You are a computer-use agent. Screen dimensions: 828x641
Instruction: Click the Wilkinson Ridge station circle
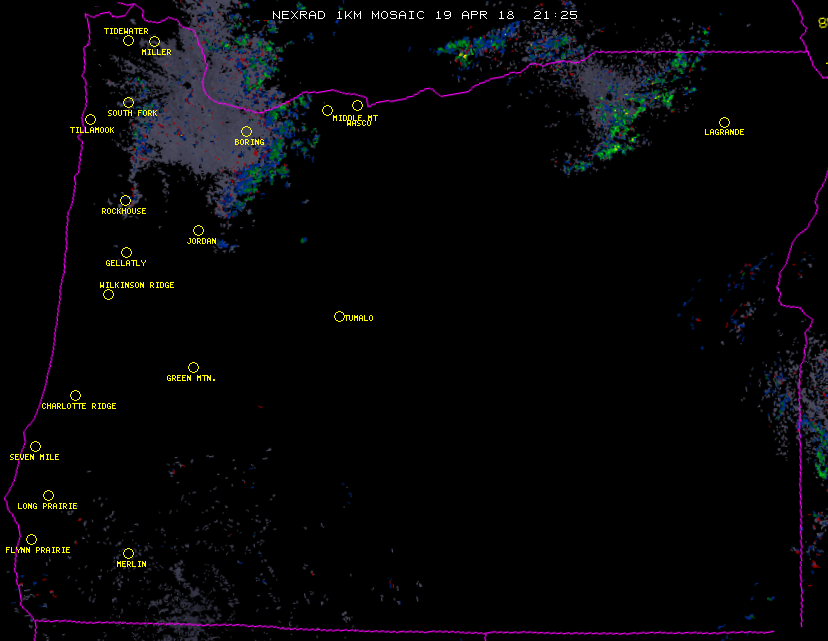[108, 294]
